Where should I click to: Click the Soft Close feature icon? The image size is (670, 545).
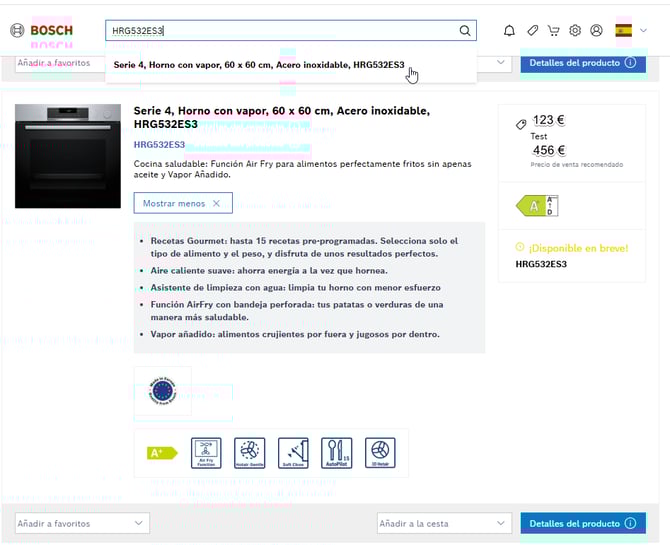pos(293,452)
